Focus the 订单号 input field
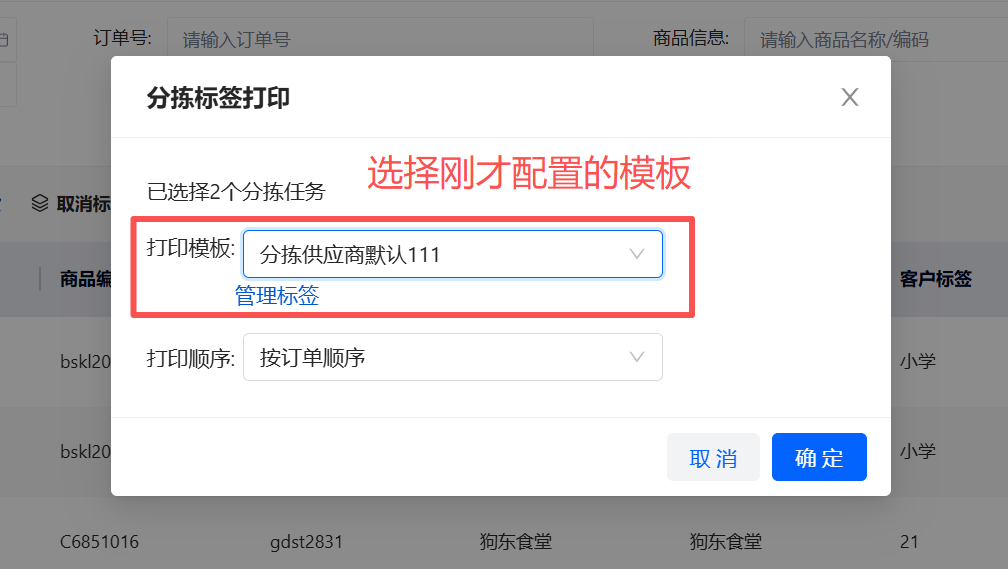 pyautogui.click(x=380, y=40)
